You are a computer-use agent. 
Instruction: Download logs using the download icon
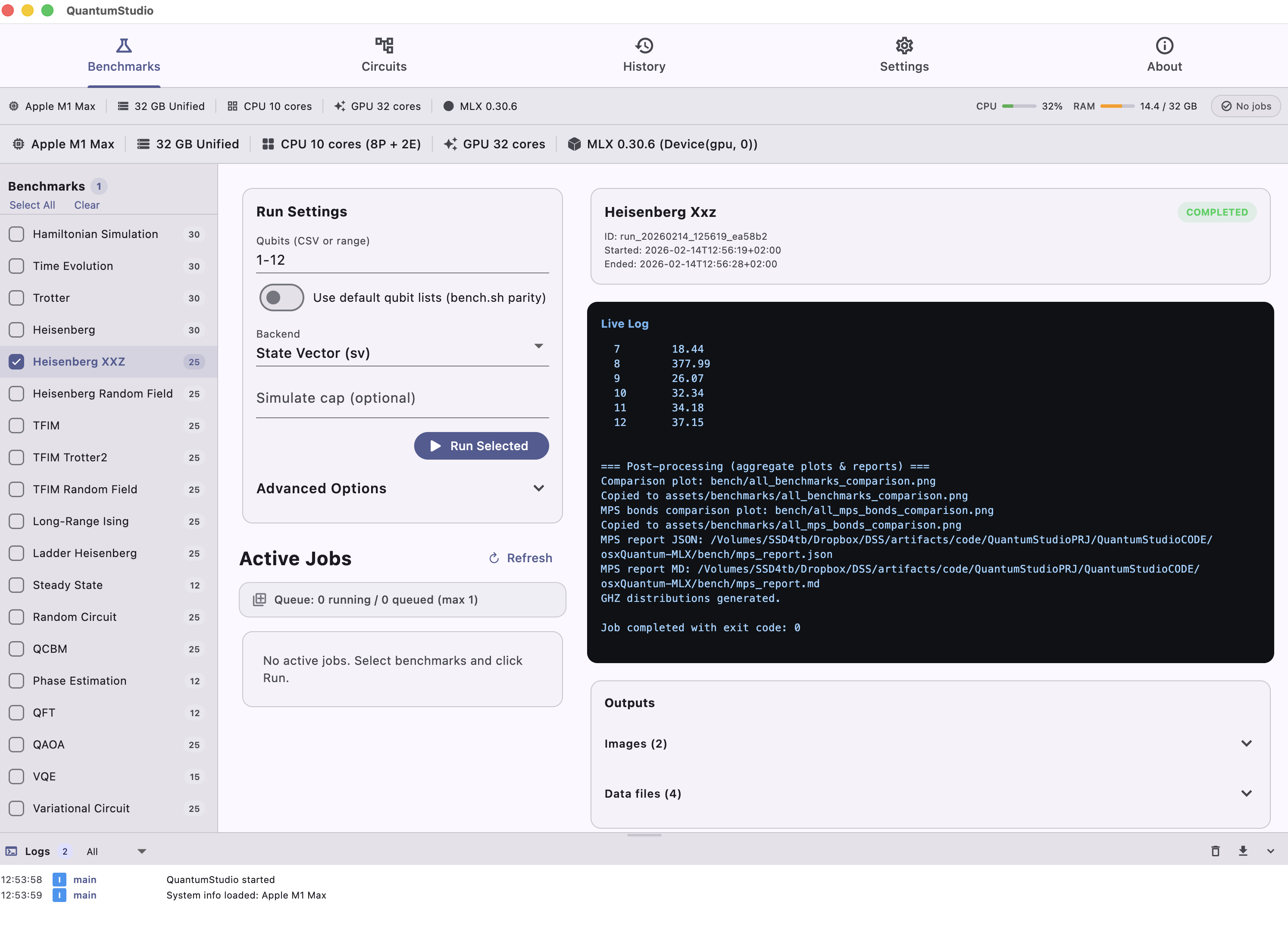(1243, 851)
